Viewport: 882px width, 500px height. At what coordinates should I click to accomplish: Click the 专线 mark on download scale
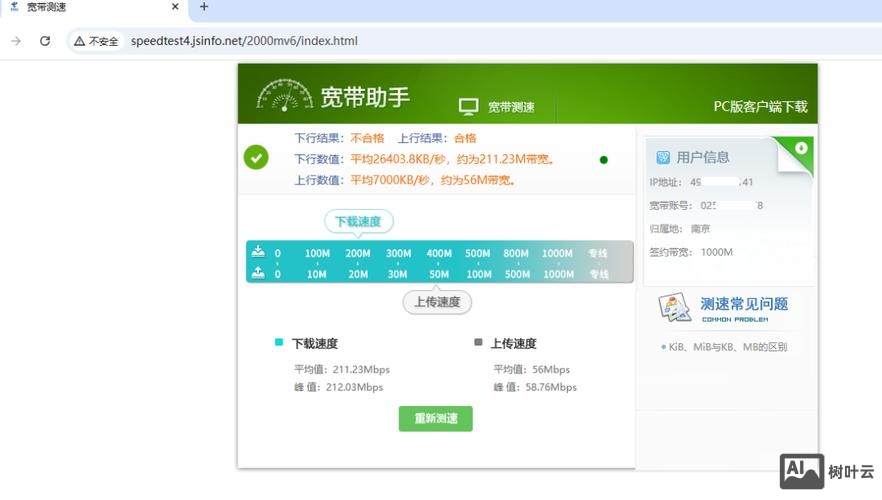pyautogui.click(x=598, y=254)
